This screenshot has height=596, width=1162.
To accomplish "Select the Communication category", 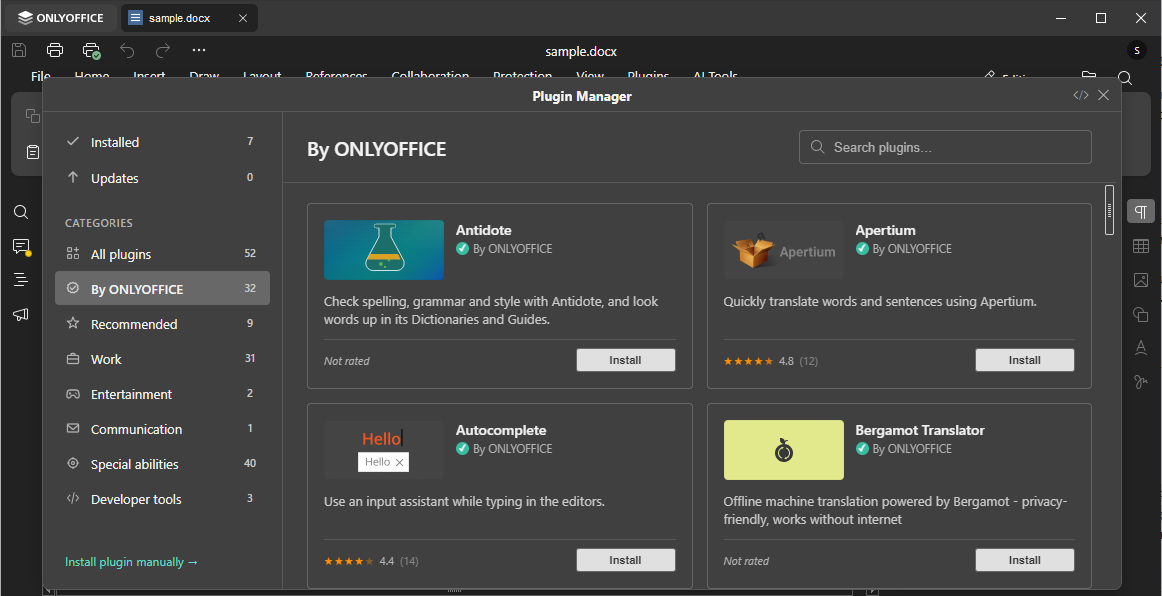I will click(162, 428).
